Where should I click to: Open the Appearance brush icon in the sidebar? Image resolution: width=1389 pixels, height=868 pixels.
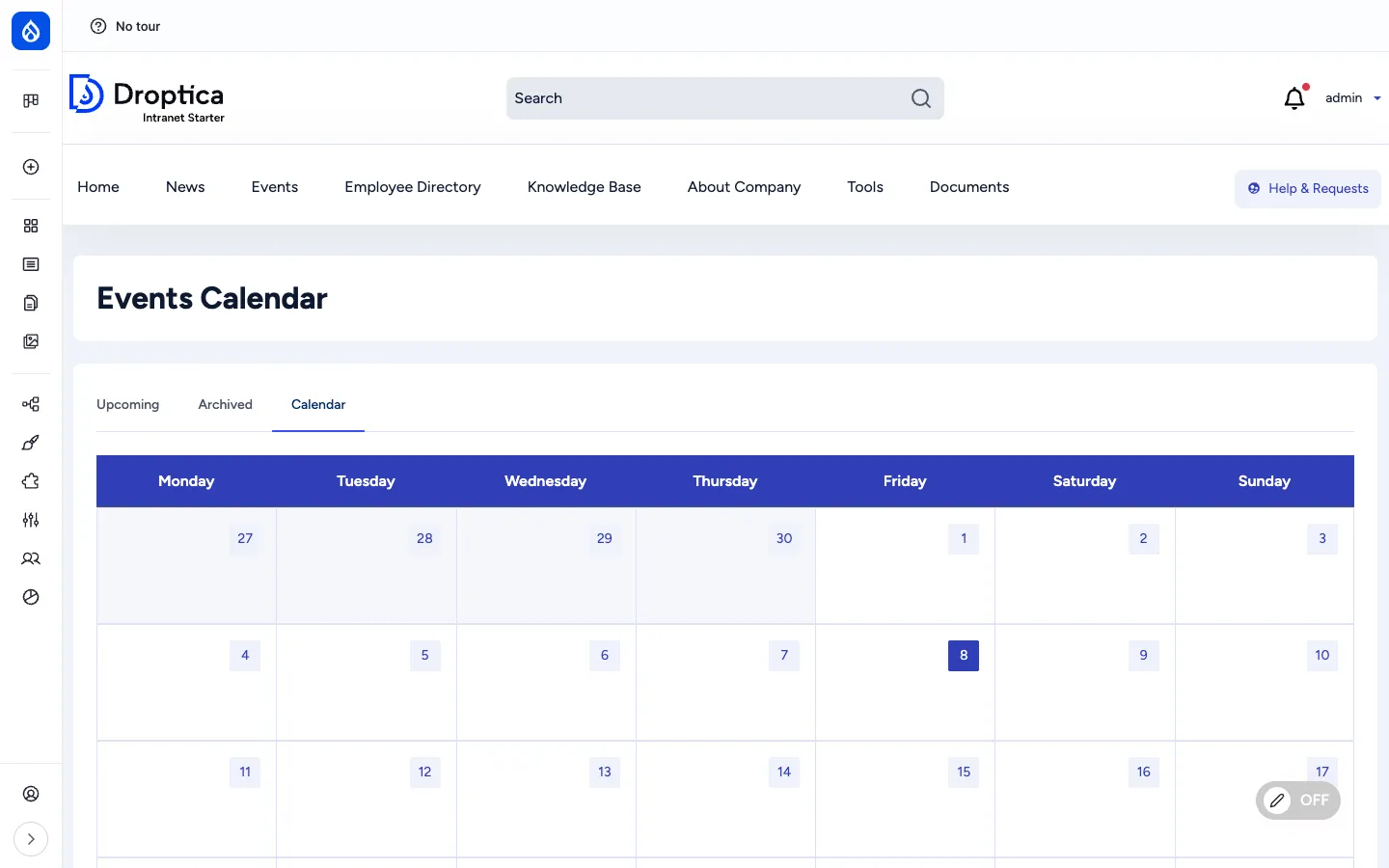(x=31, y=443)
